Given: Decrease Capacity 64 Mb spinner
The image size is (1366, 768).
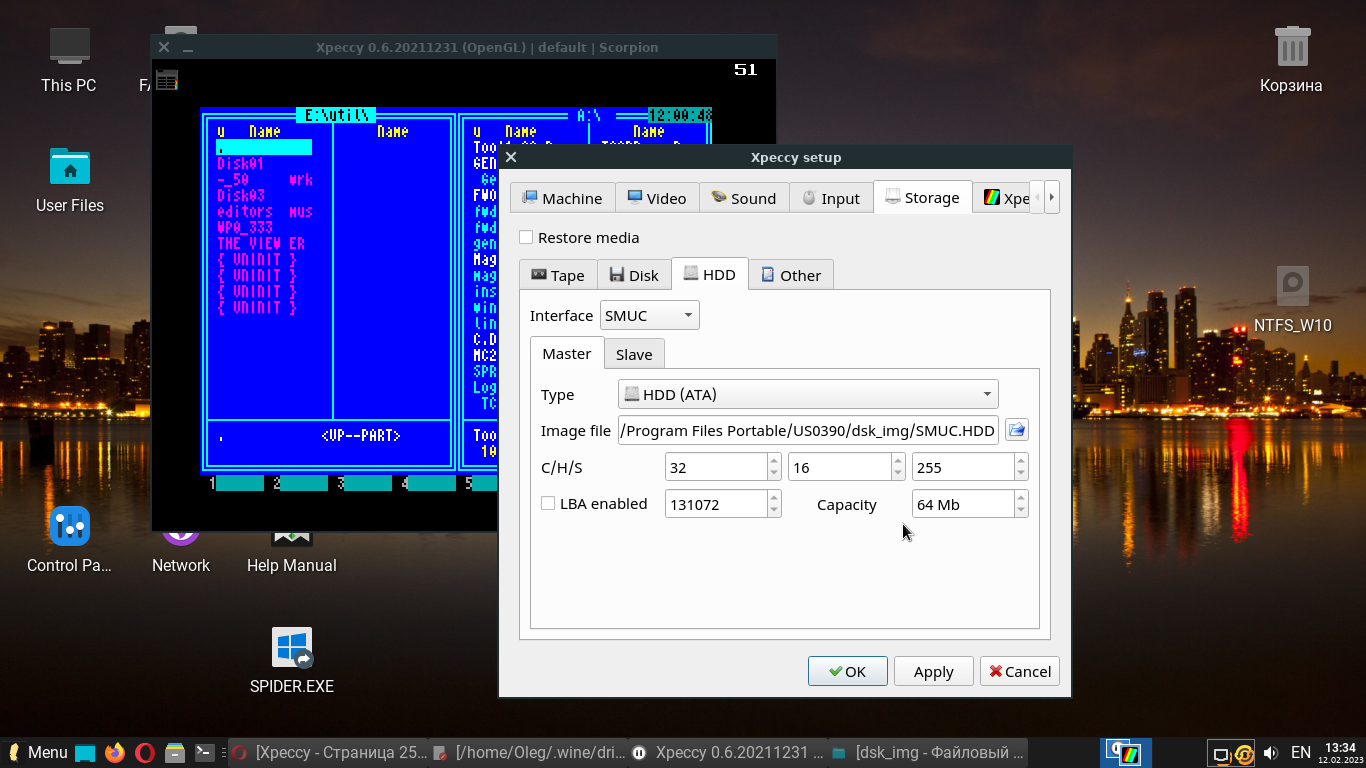Looking at the screenshot, I should [1021, 510].
